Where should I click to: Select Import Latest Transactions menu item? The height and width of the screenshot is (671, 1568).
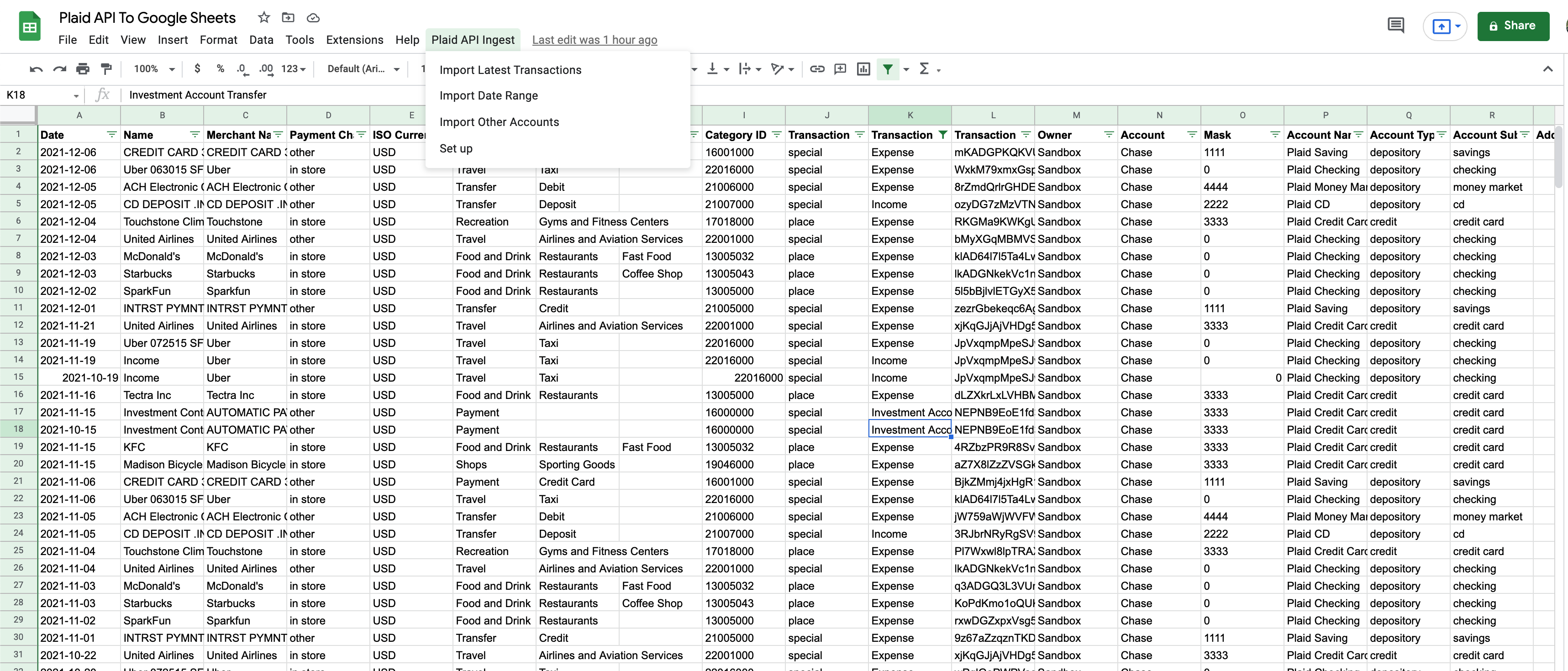point(511,69)
